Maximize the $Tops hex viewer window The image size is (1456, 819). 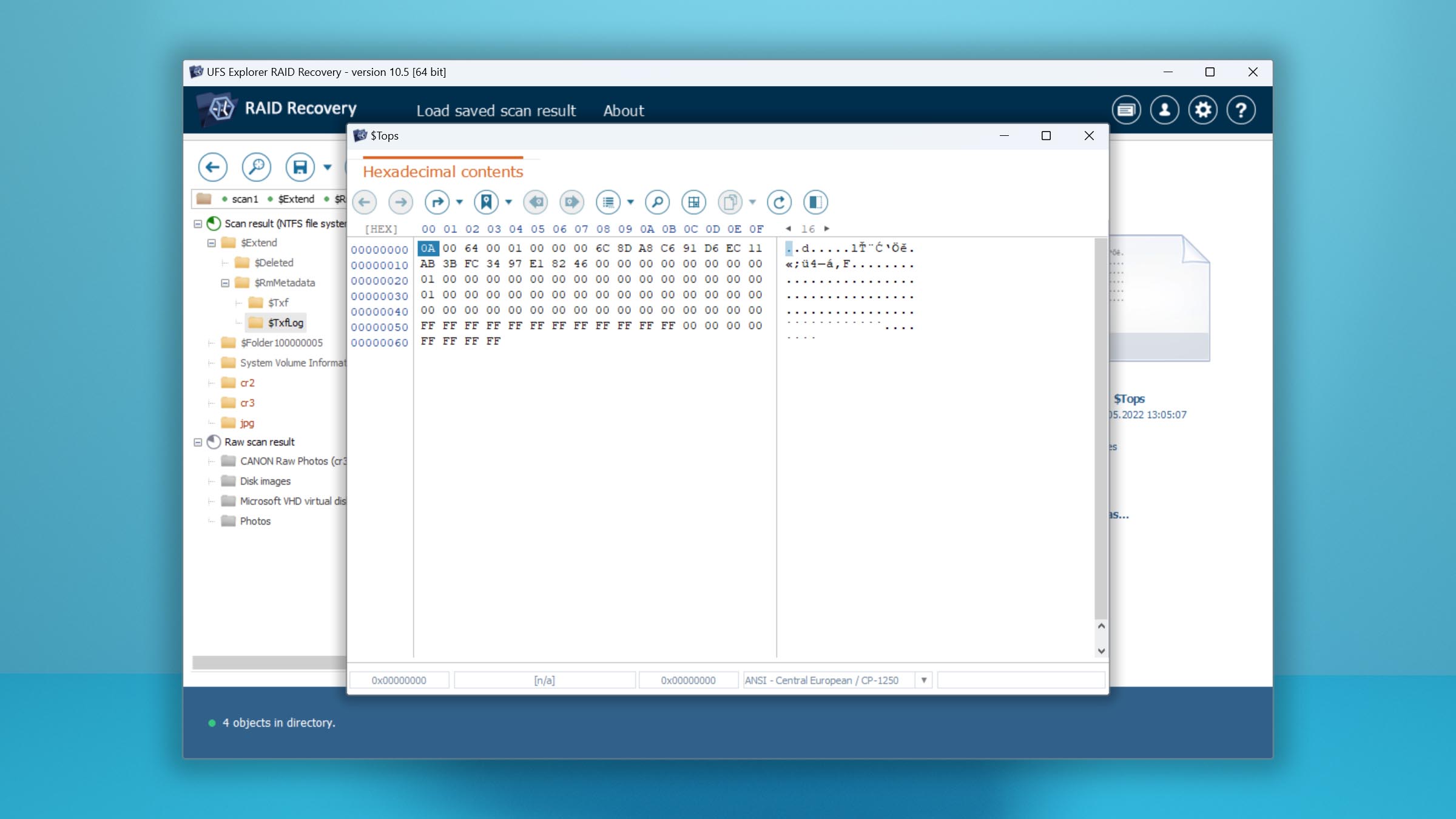pos(1046,136)
